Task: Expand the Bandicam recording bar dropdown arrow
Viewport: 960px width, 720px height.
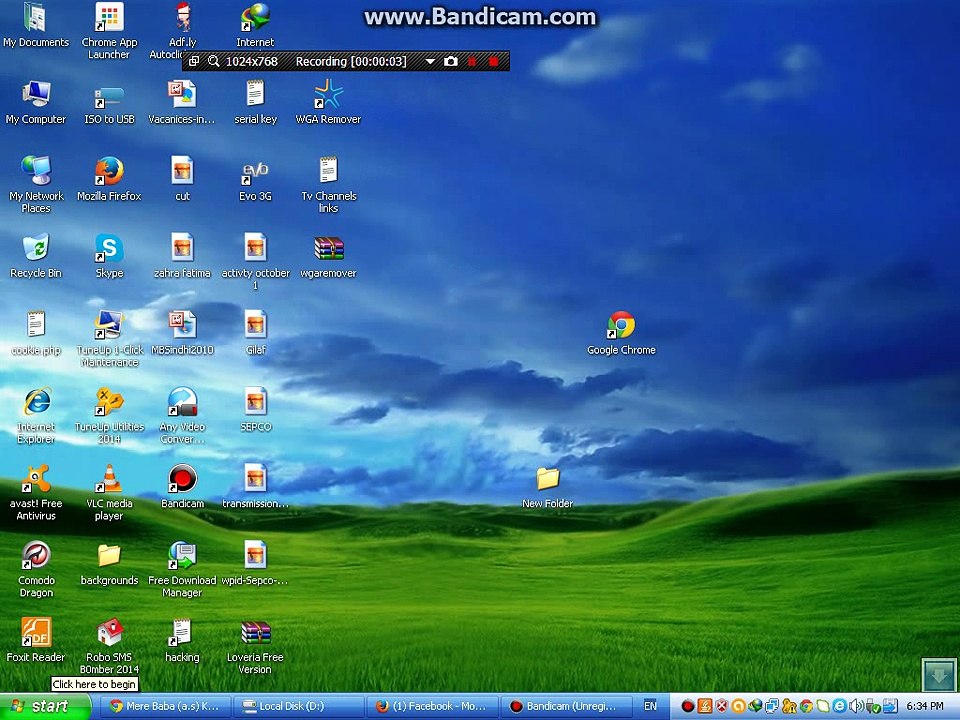Action: tap(430, 61)
